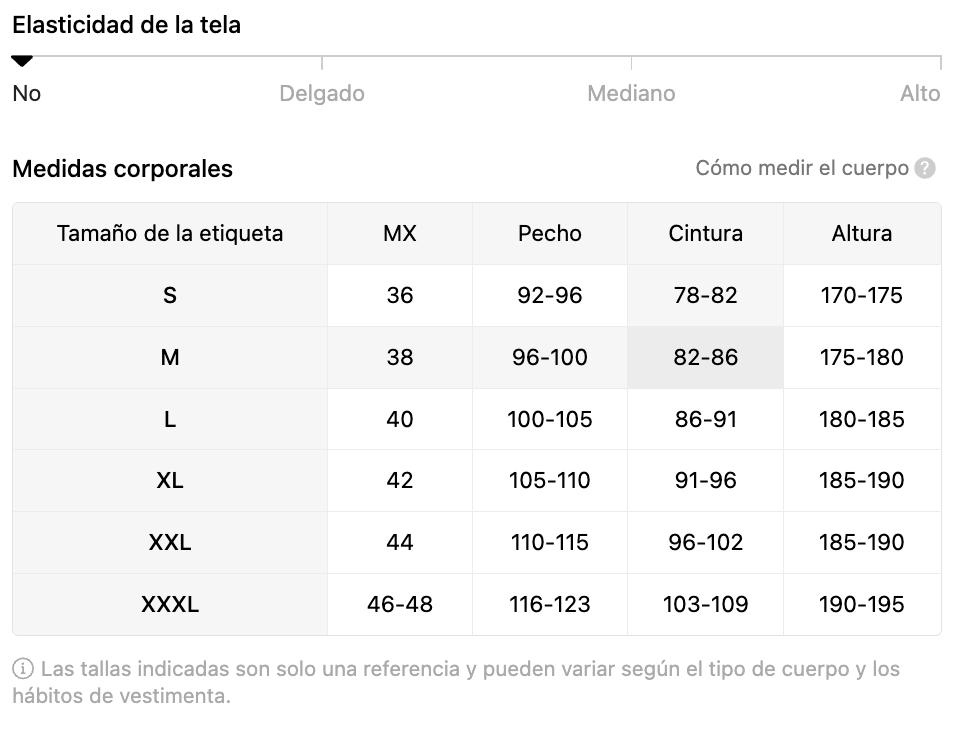The height and width of the screenshot is (734, 962).
Task: Click the 'Pecho' column header
Action: pyautogui.click(x=550, y=234)
